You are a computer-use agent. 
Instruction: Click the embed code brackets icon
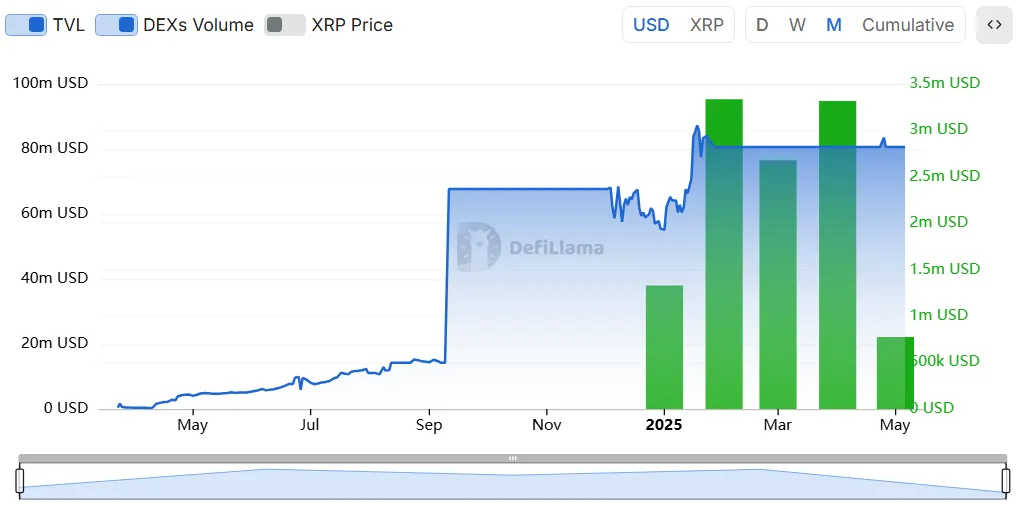point(994,25)
